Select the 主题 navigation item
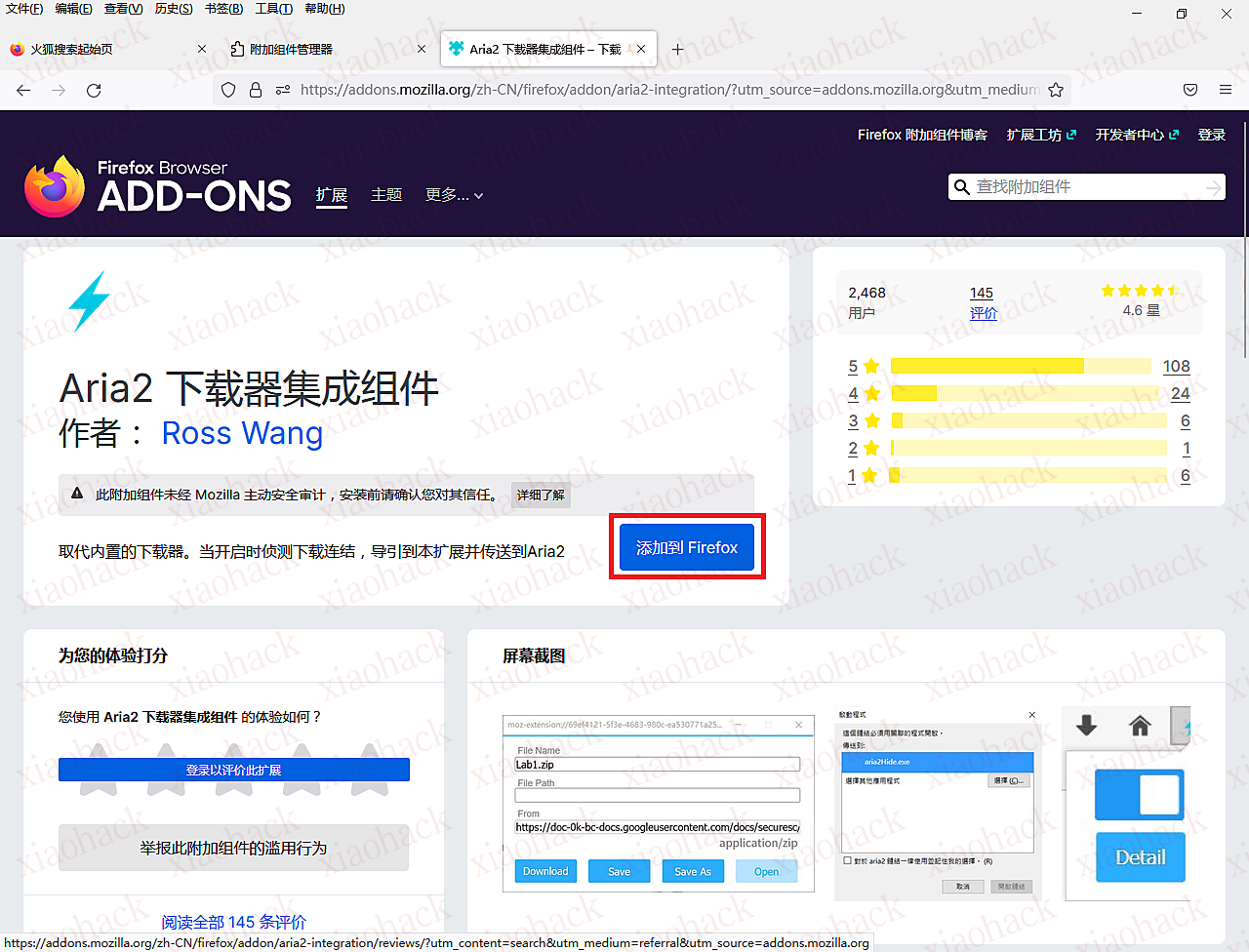Screen dimensions: 1249x952 point(386,195)
